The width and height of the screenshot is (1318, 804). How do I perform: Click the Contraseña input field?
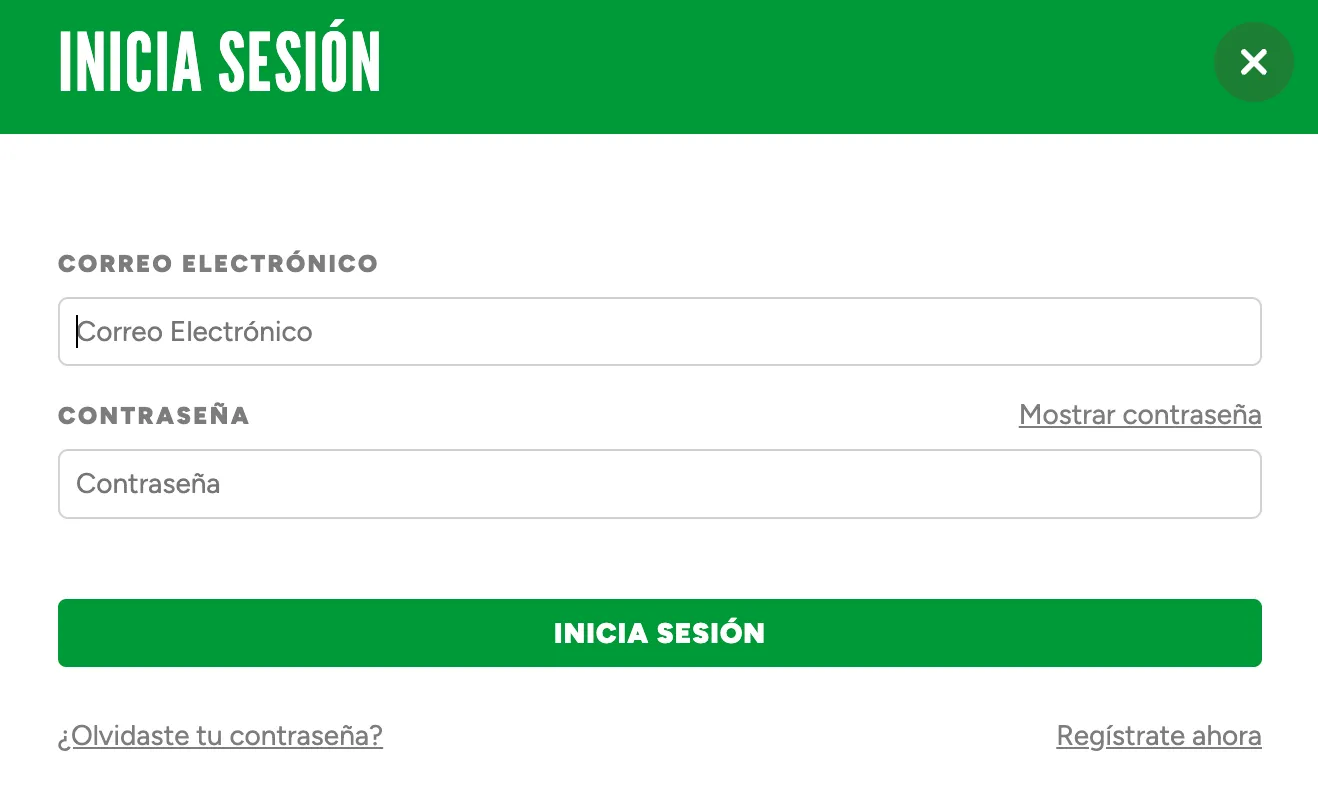pyautogui.click(x=659, y=483)
